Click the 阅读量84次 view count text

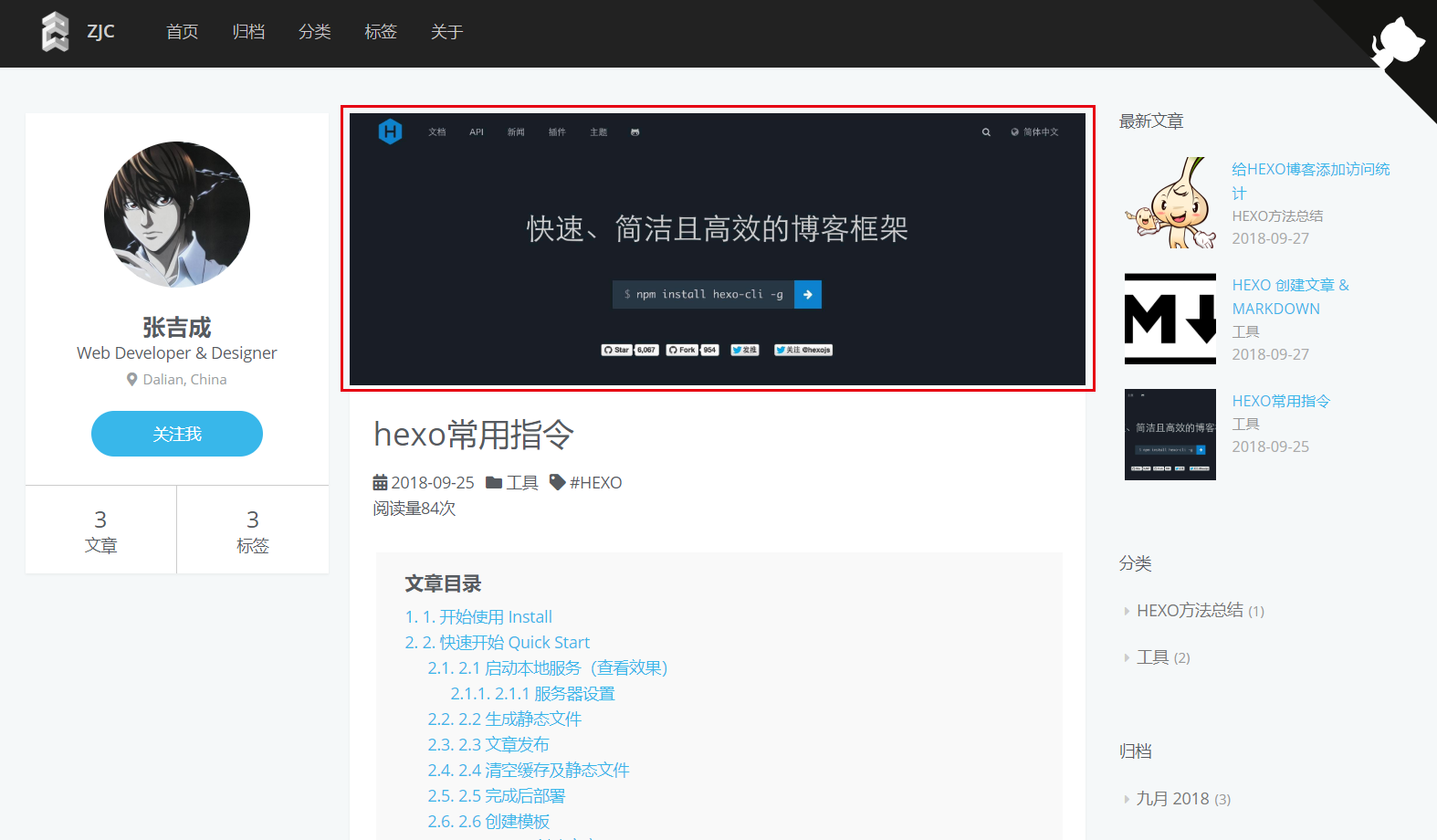pos(414,508)
